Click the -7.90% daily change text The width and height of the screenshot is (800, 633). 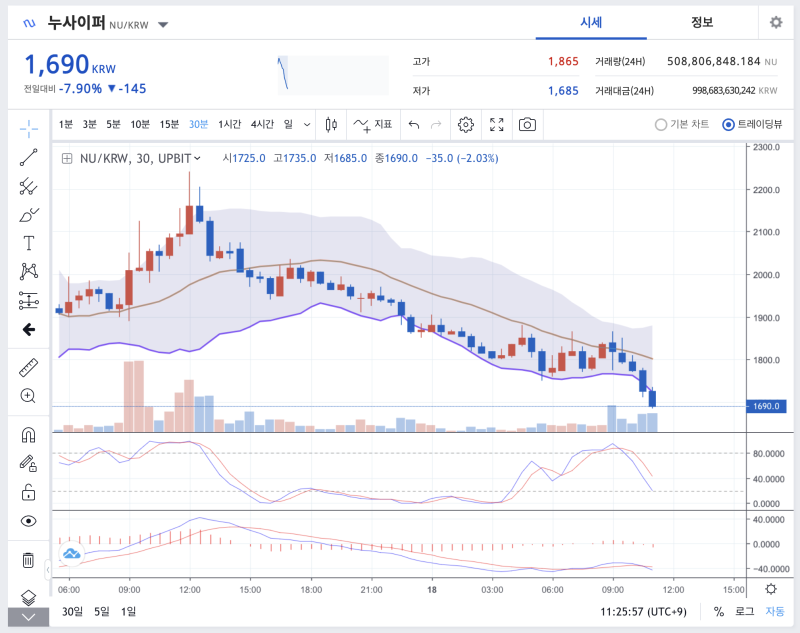pos(80,89)
